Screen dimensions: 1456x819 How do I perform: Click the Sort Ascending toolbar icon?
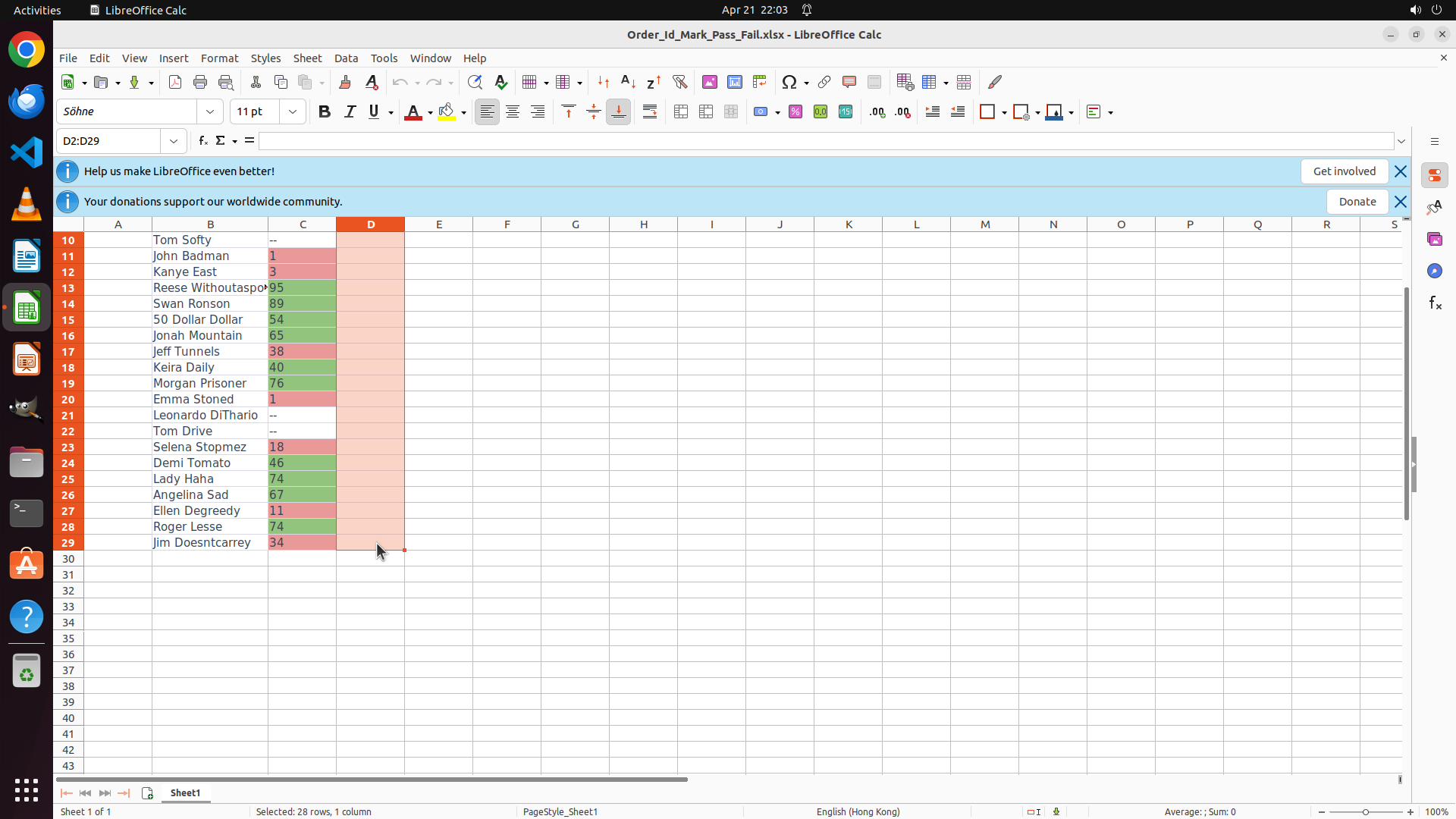click(x=628, y=82)
